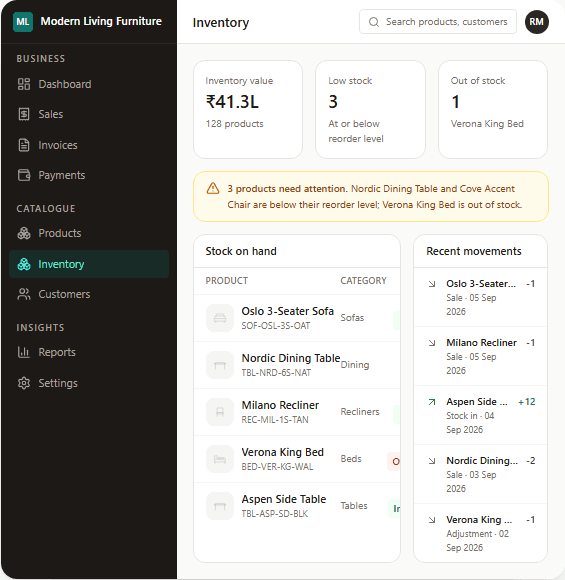
Task: Click the Inventory boxes icon
Action: click(24, 264)
